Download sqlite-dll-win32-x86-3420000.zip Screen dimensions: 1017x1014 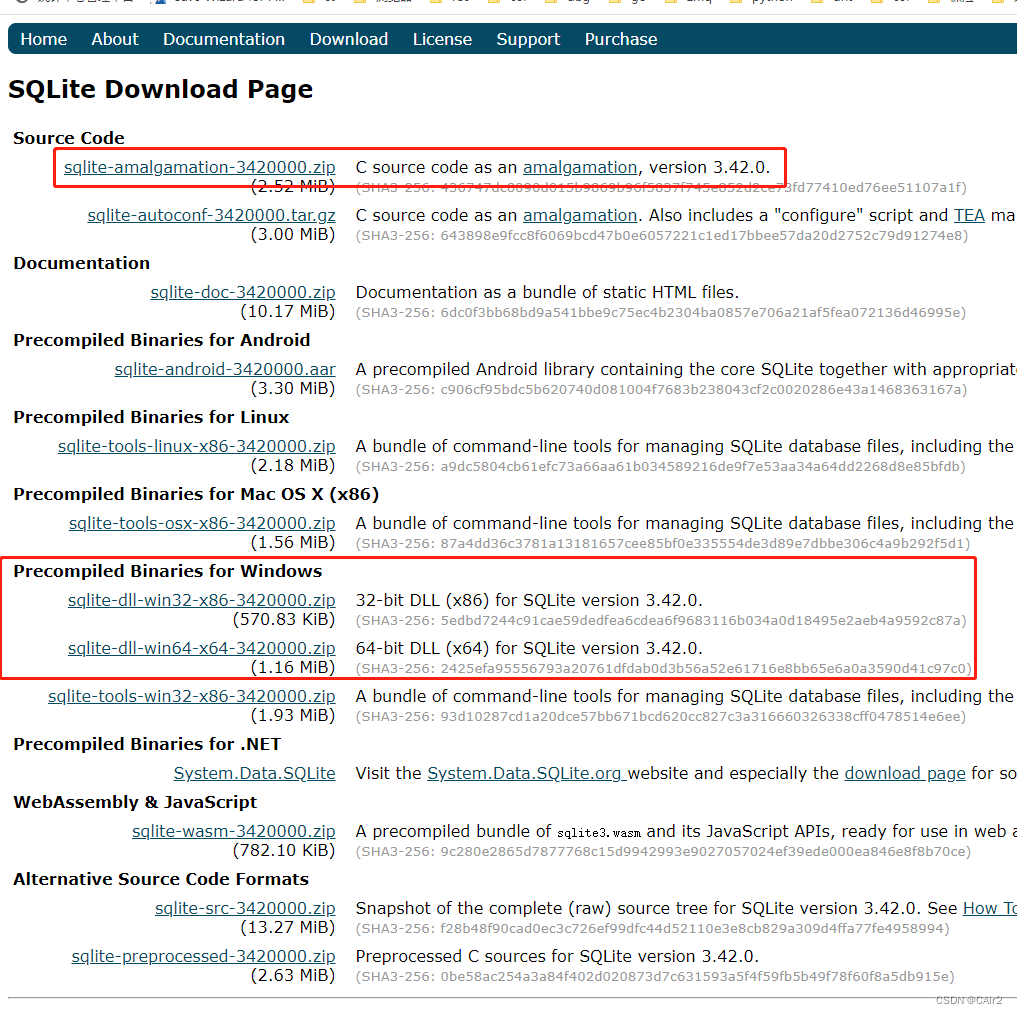click(x=202, y=600)
